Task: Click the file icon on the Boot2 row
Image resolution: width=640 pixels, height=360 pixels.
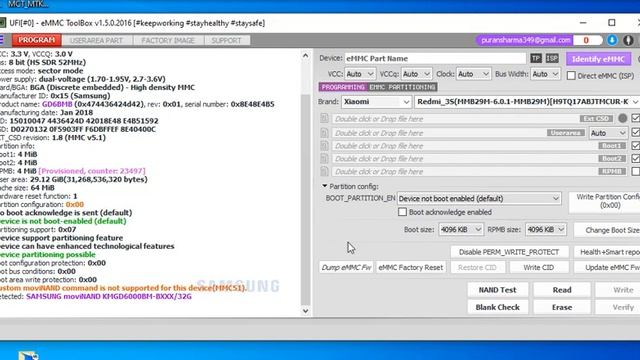Action: [324, 158]
